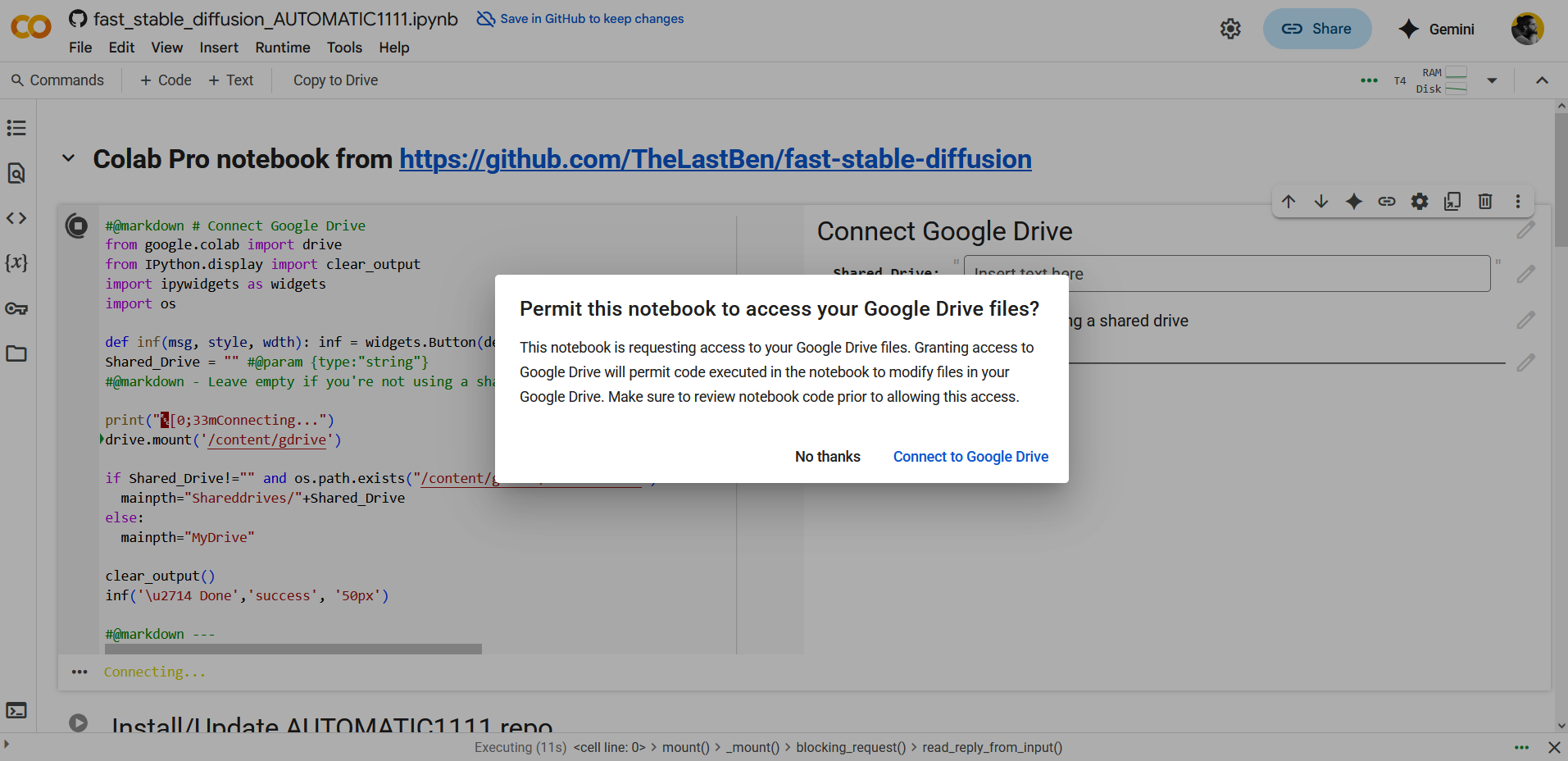Viewport: 1568px width, 761px height.
Task: Stop the running Connect Google Drive cell
Action: point(77,226)
